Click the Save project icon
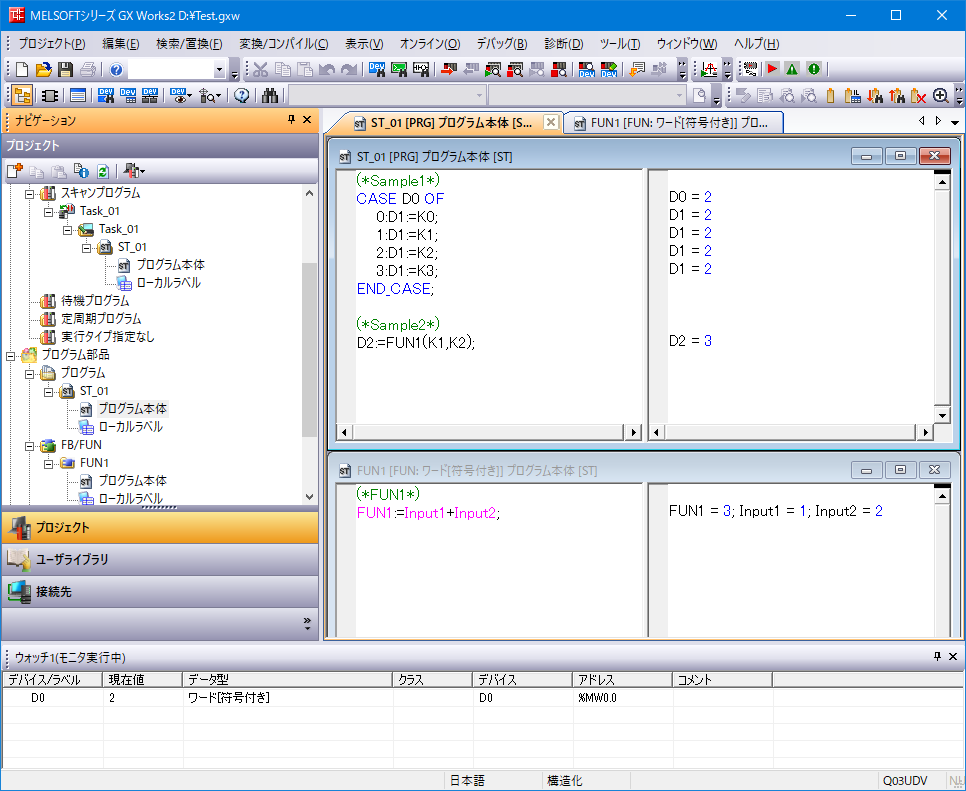The height and width of the screenshot is (791, 966). (65, 69)
